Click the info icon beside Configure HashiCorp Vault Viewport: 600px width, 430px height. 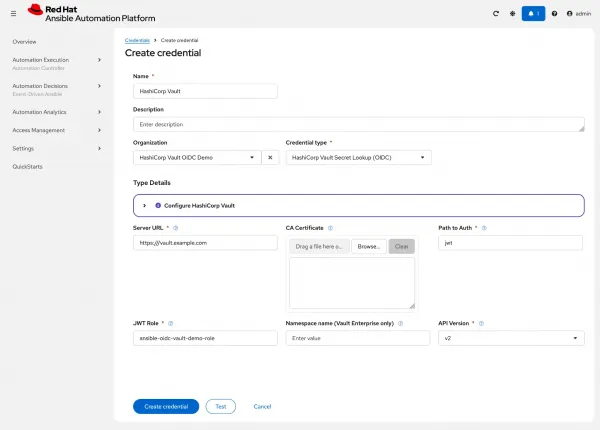click(158, 205)
